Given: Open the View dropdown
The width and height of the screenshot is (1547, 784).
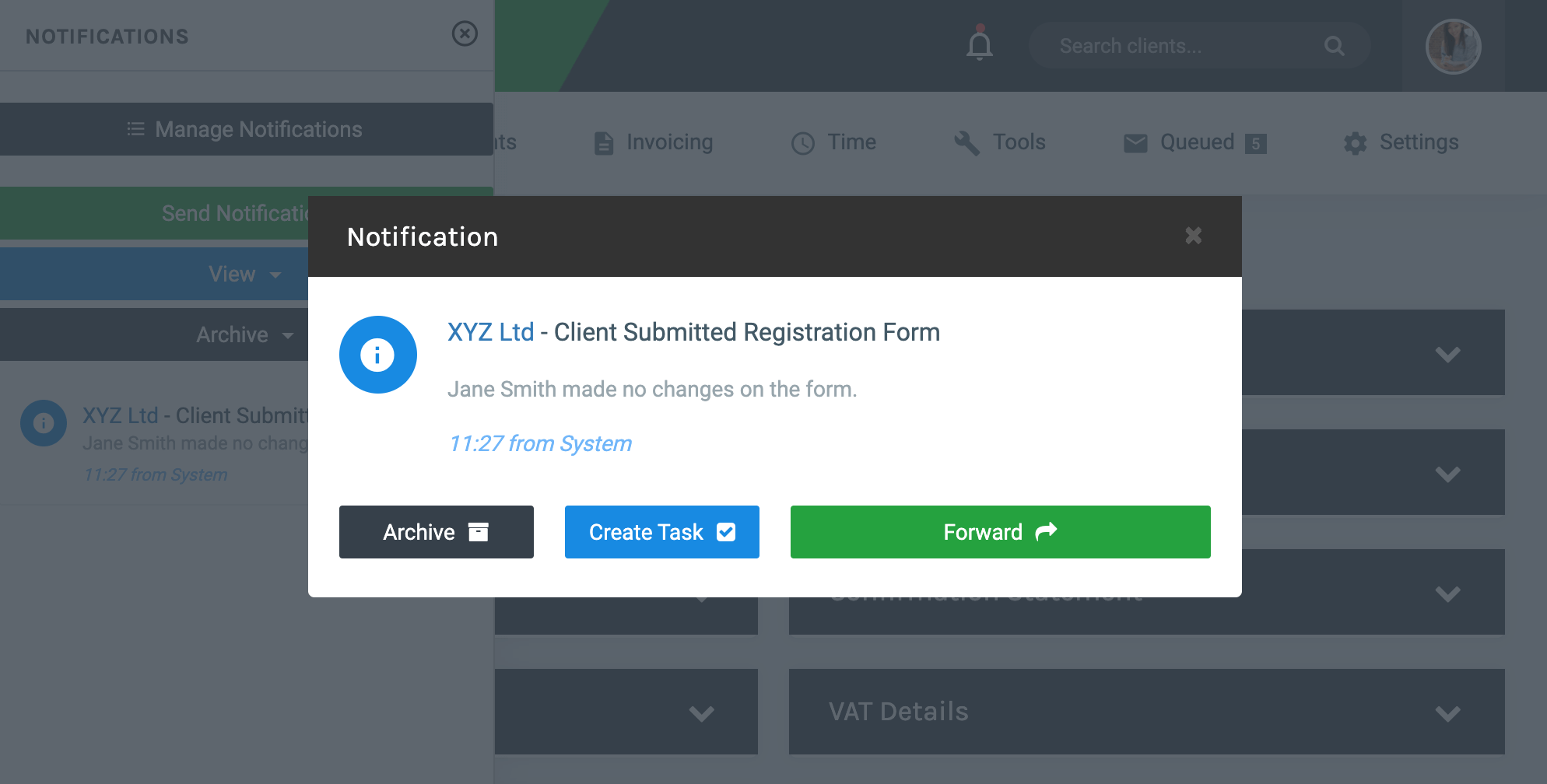Looking at the screenshot, I should pyautogui.click(x=155, y=274).
